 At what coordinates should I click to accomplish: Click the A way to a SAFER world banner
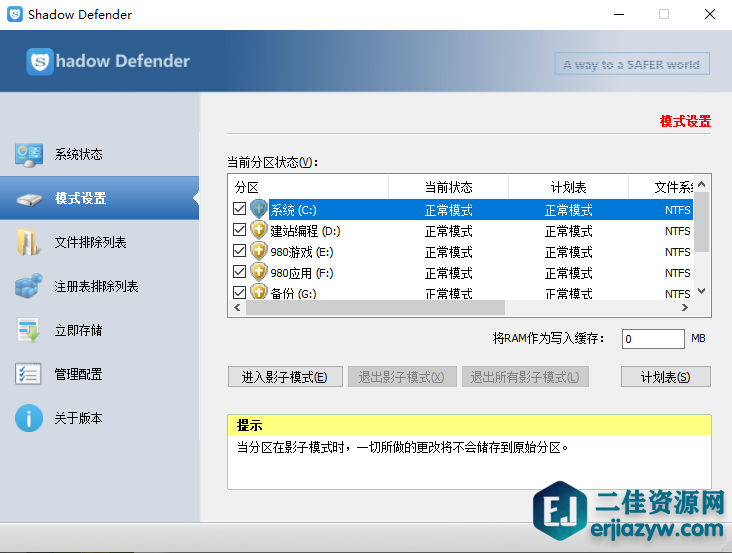[632, 64]
